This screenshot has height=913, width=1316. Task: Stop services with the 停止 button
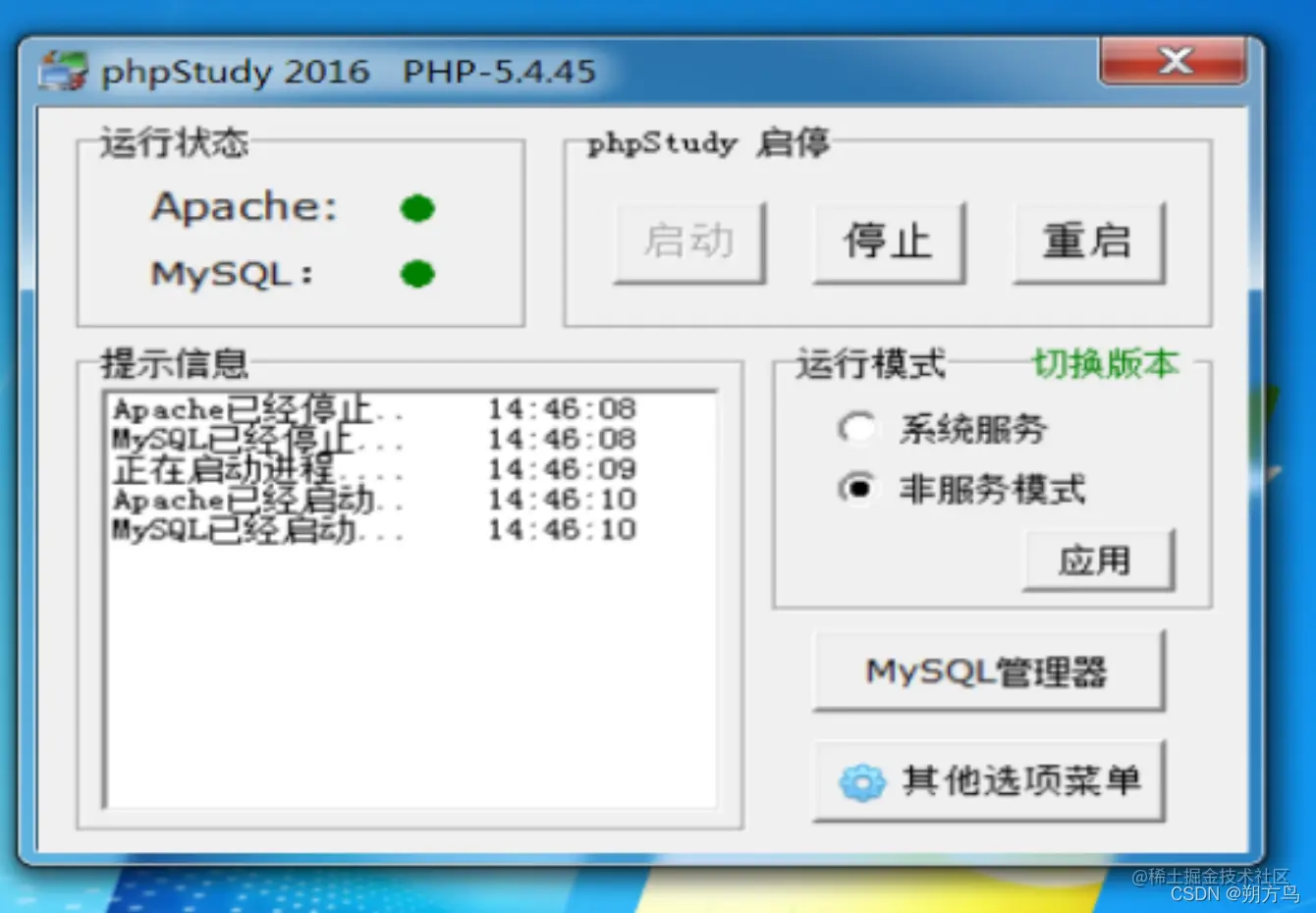coord(889,242)
